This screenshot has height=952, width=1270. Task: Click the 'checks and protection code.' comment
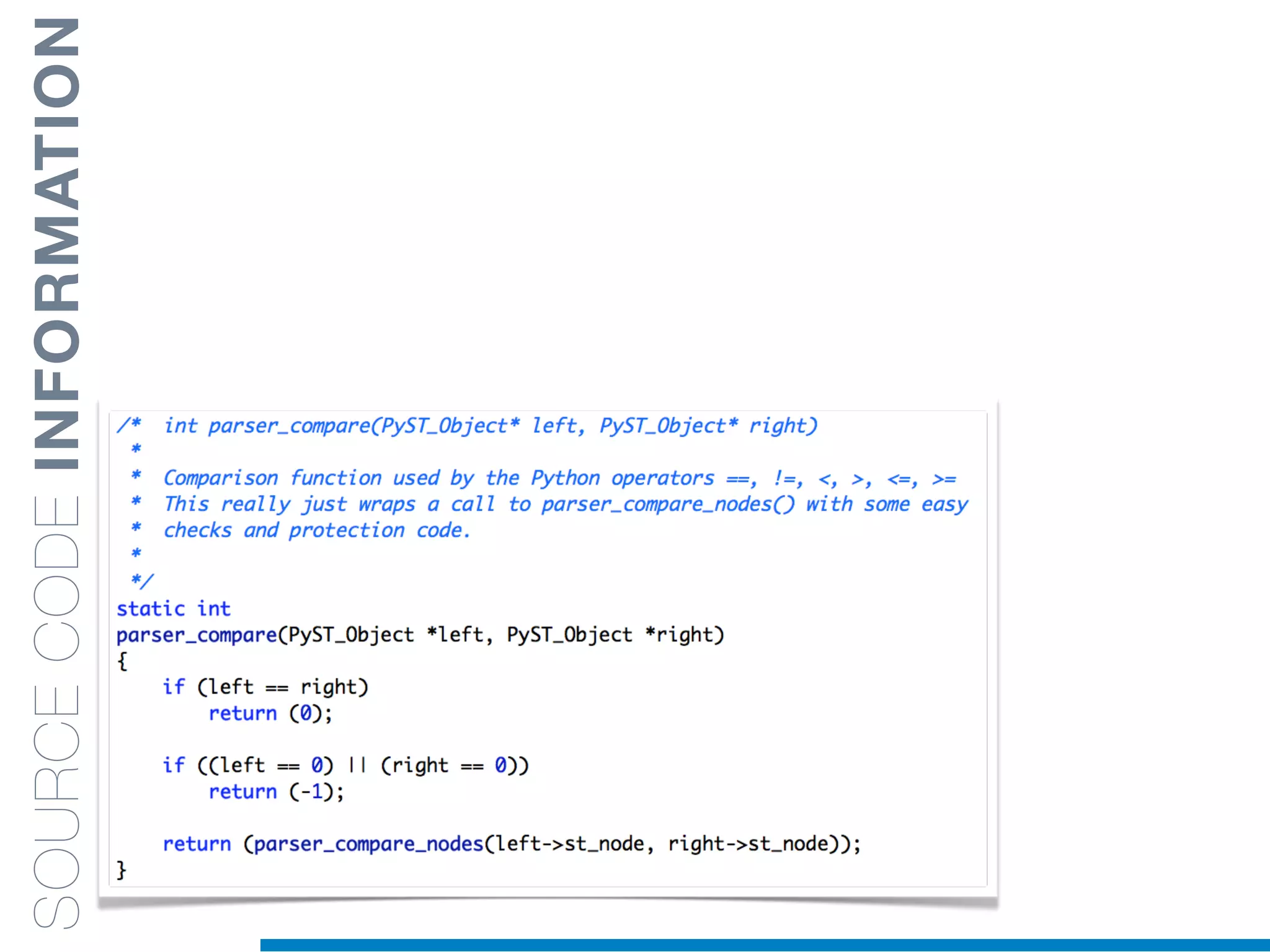click(x=317, y=531)
